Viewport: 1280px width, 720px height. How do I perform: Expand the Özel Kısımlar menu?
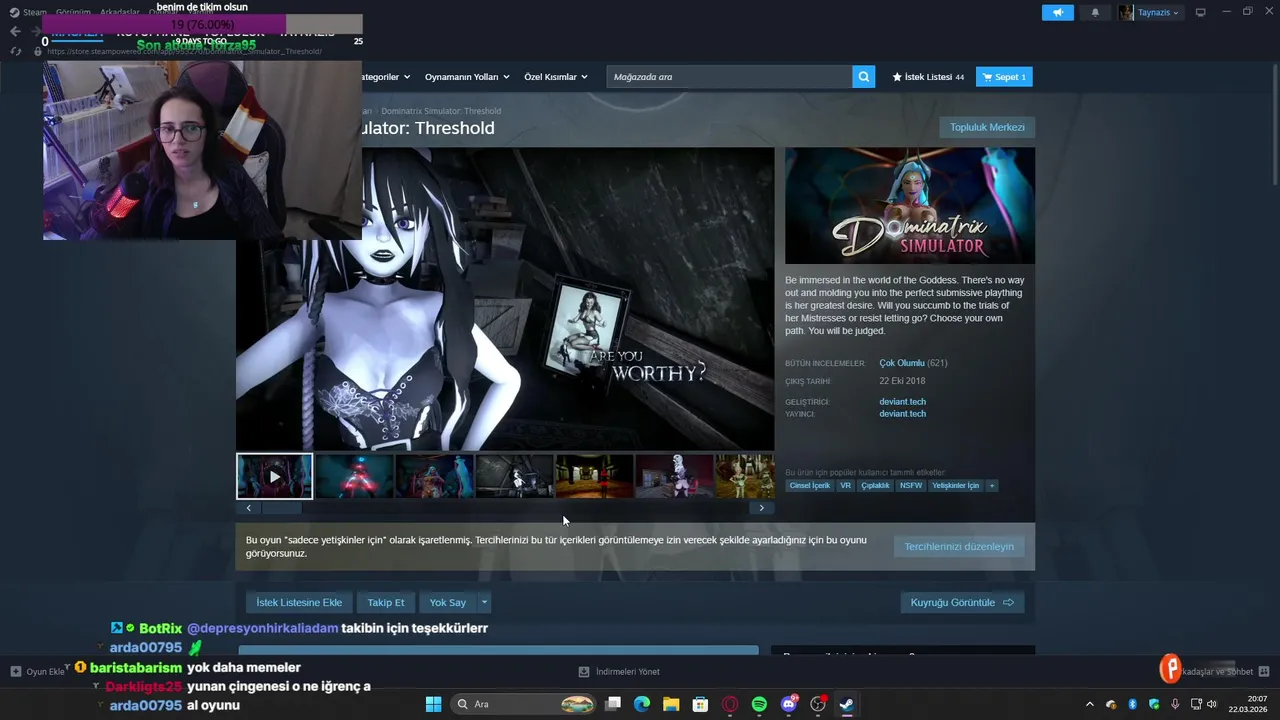[556, 77]
